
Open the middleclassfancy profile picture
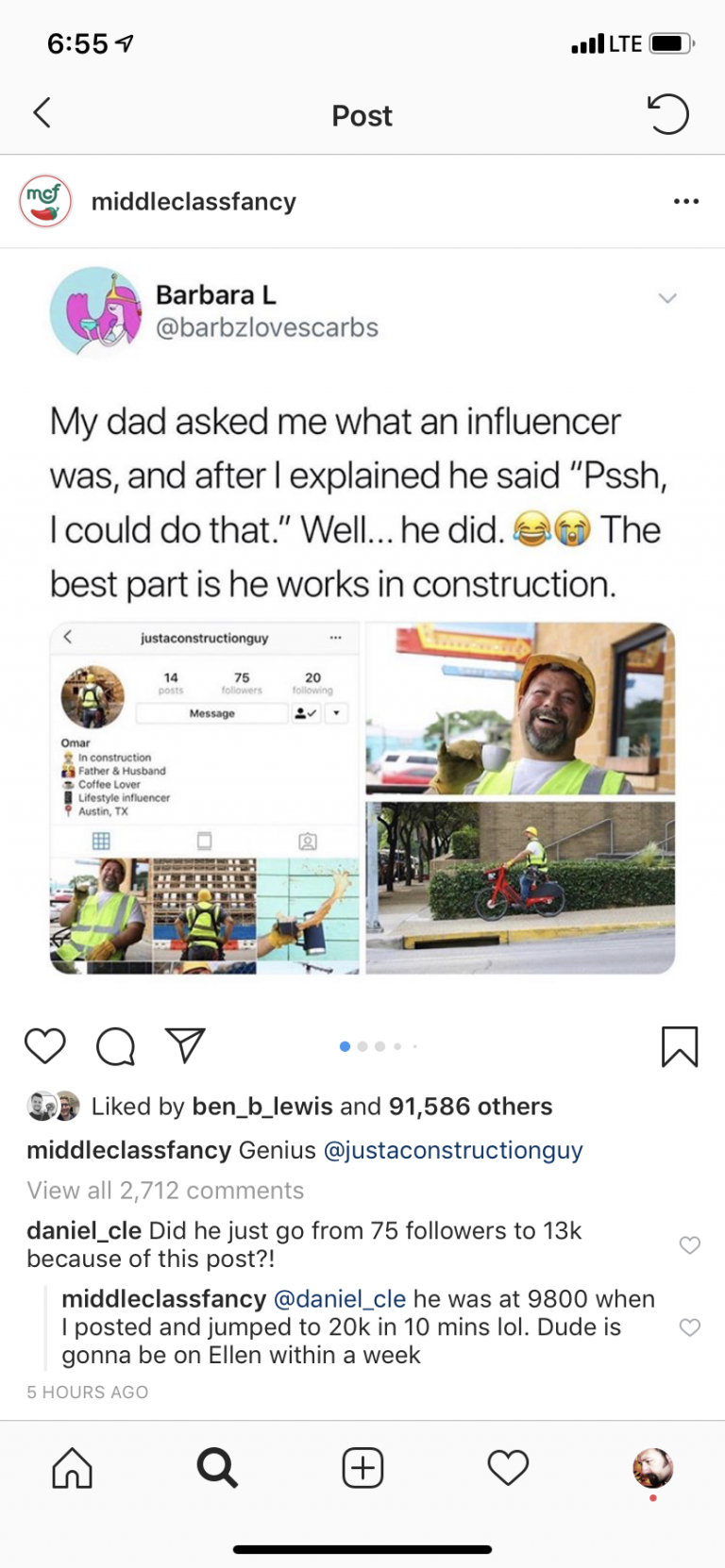click(45, 201)
